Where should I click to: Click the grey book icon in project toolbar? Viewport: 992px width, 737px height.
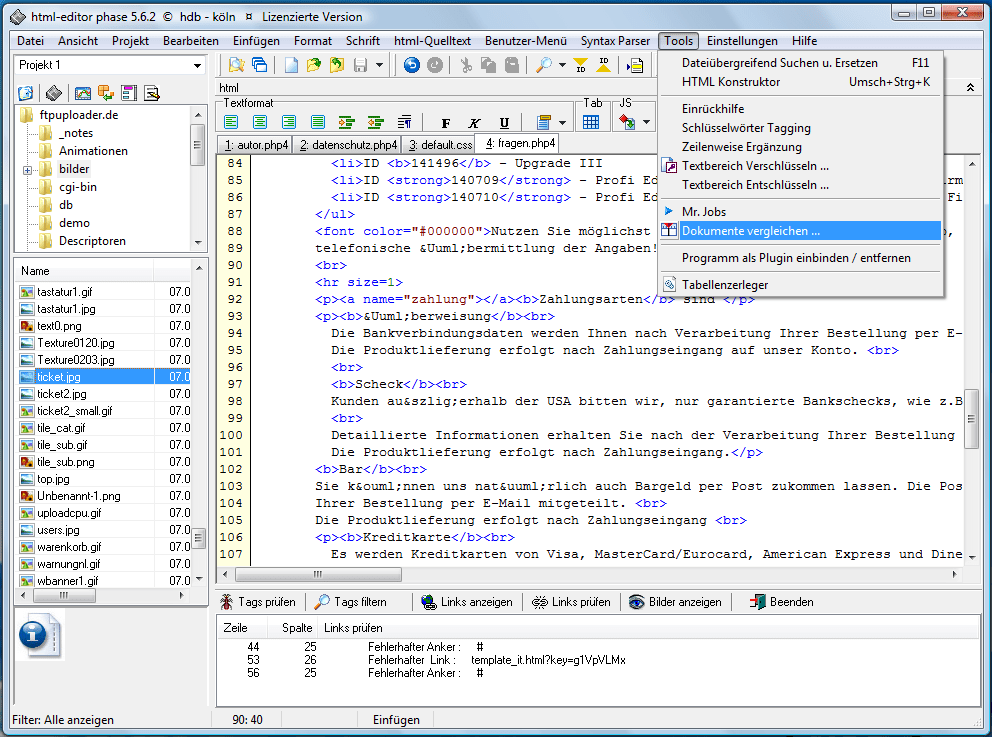click(x=54, y=94)
